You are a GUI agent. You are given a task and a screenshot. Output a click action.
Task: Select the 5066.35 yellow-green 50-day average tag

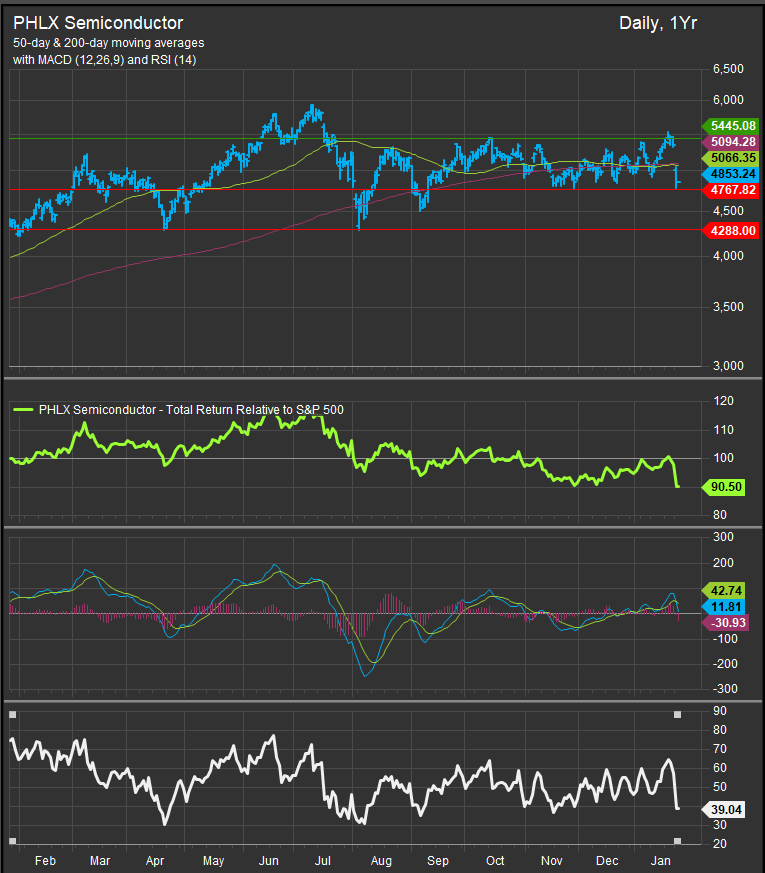[x=730, y=158]
